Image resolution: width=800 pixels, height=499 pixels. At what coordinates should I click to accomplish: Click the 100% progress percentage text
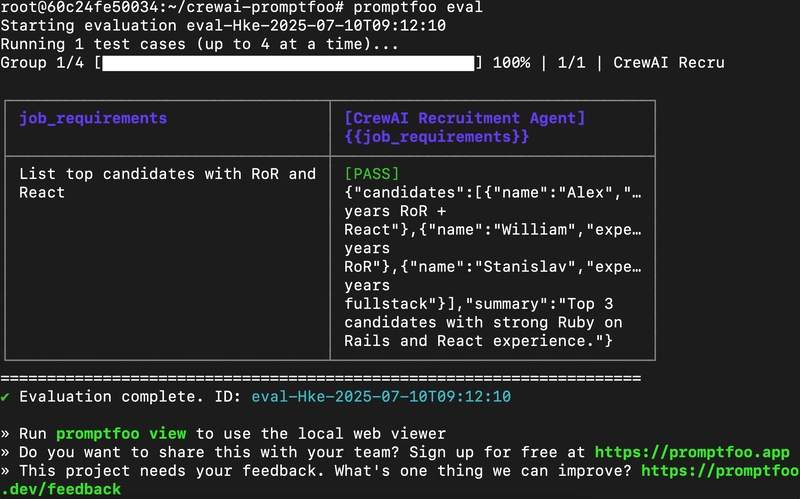tap(511, 63)
